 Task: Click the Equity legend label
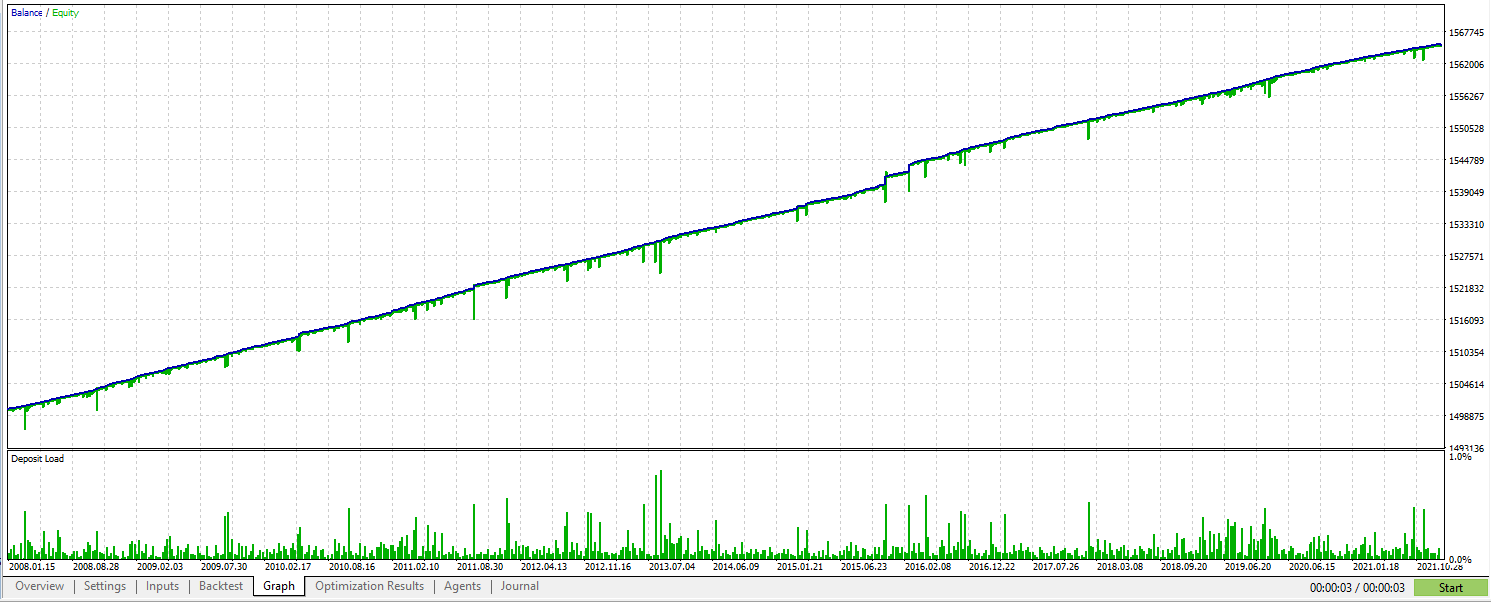point(65,13)
